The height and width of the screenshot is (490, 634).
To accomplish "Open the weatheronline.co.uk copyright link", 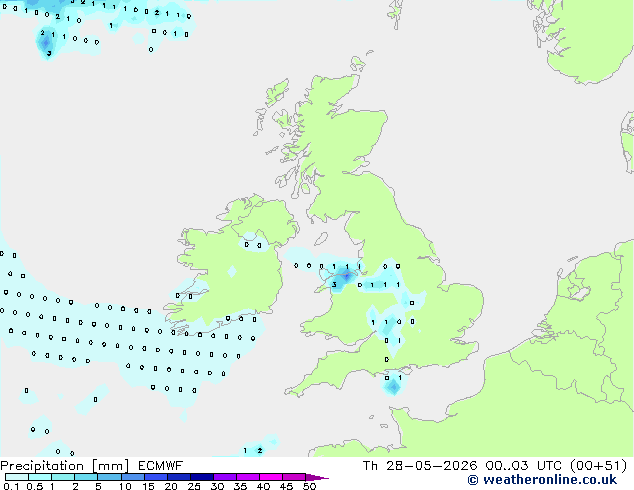I will click(x=542, y=480).
